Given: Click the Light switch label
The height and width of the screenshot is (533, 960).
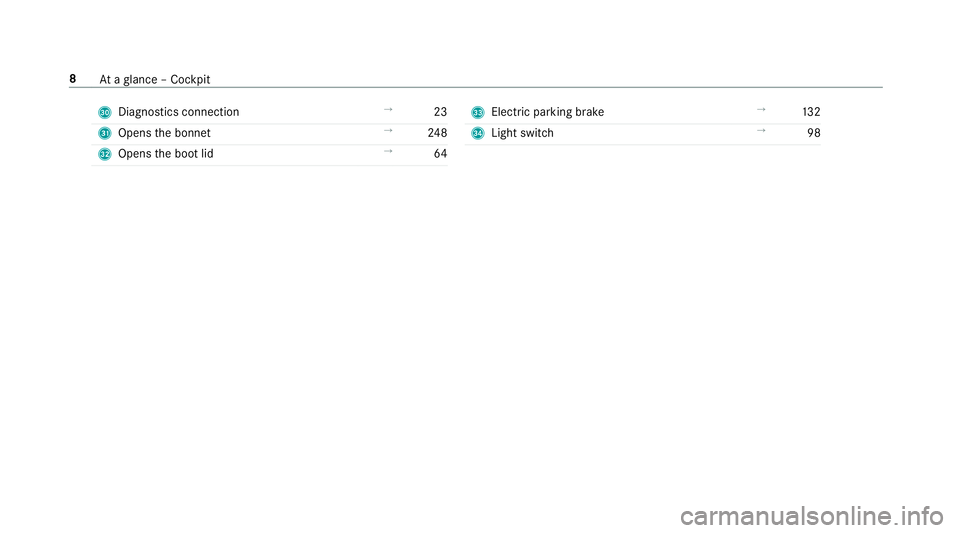Looking at the screenshot, I should (x=522, y=133).
